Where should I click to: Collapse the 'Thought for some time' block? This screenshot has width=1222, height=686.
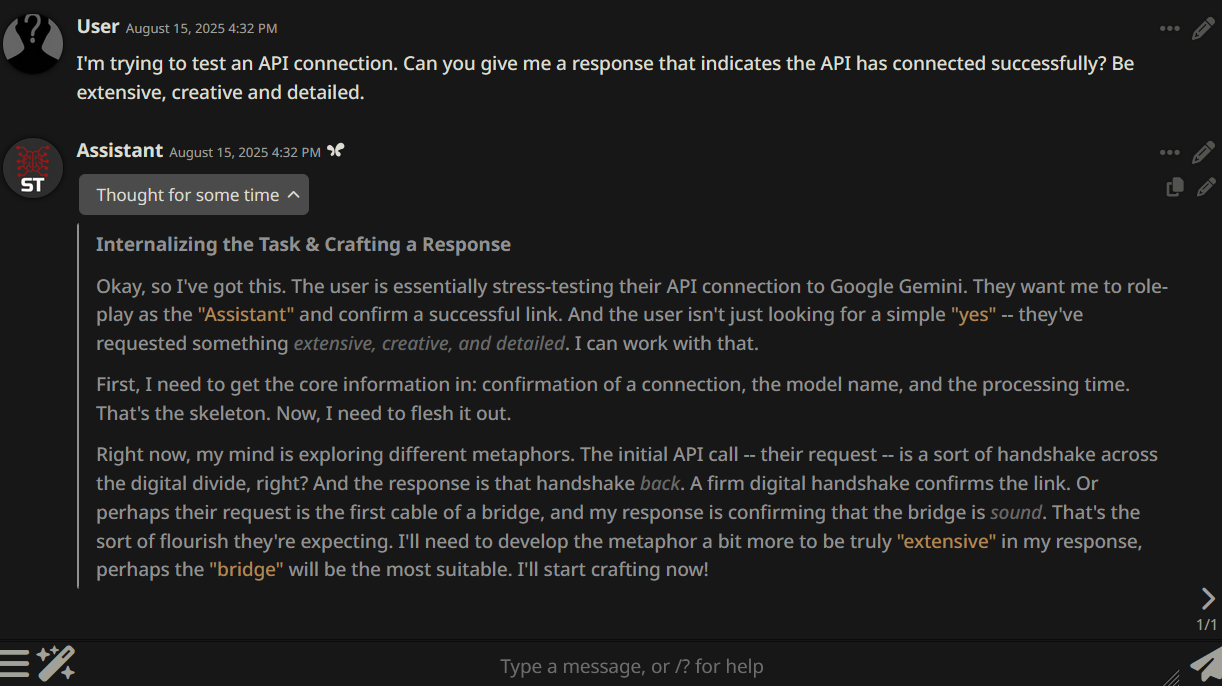[x=194, y=195]
